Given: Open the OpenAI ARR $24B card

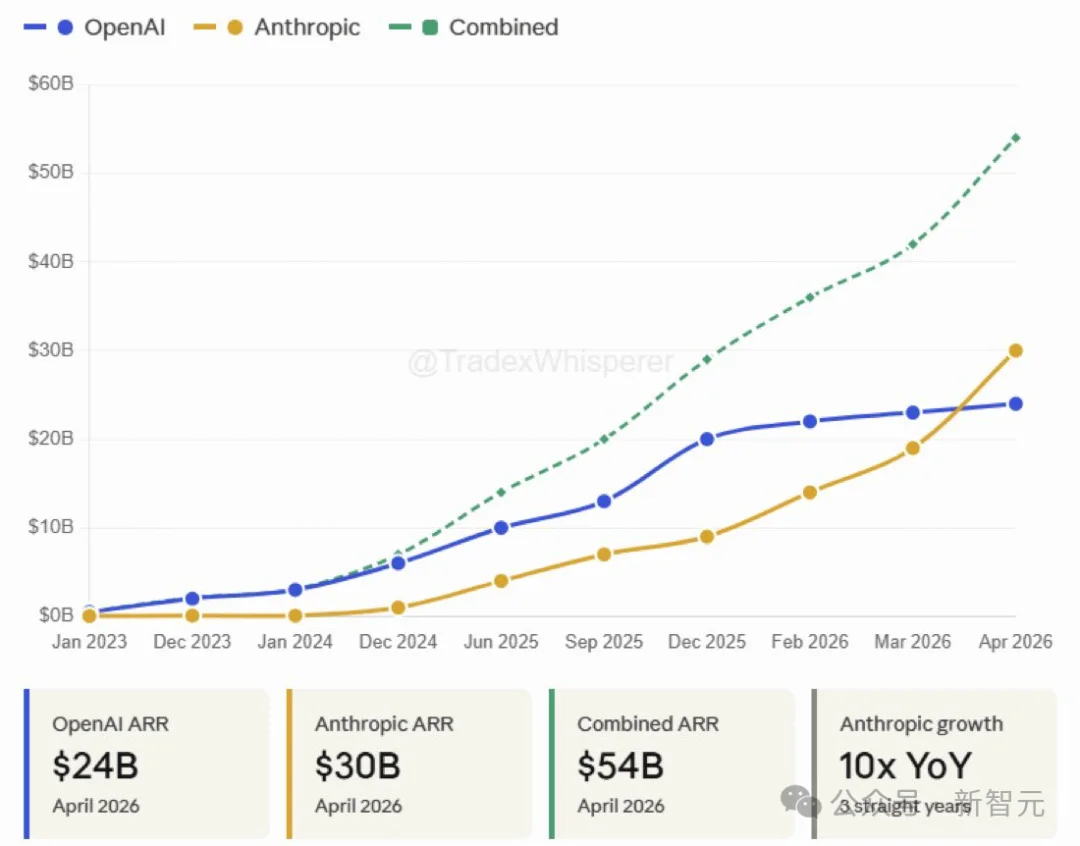Looking at the screenshot, I should click(x=147, y=763).
